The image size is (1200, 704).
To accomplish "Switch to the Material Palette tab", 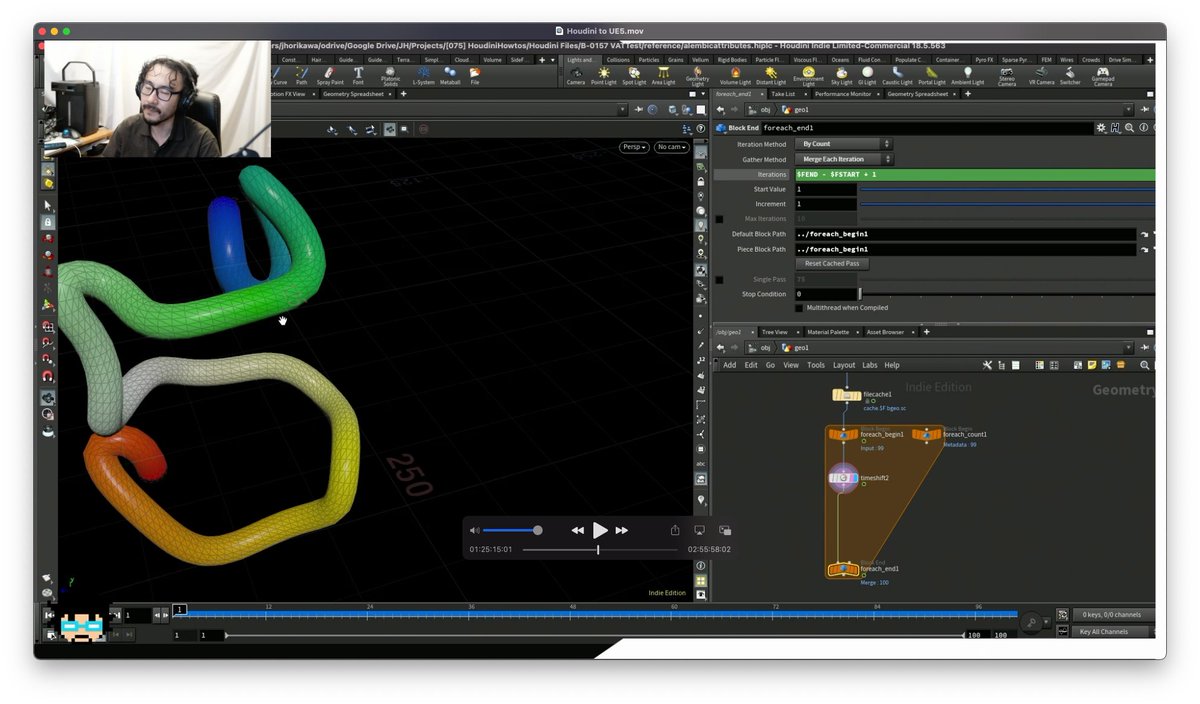I will [828, 332].
